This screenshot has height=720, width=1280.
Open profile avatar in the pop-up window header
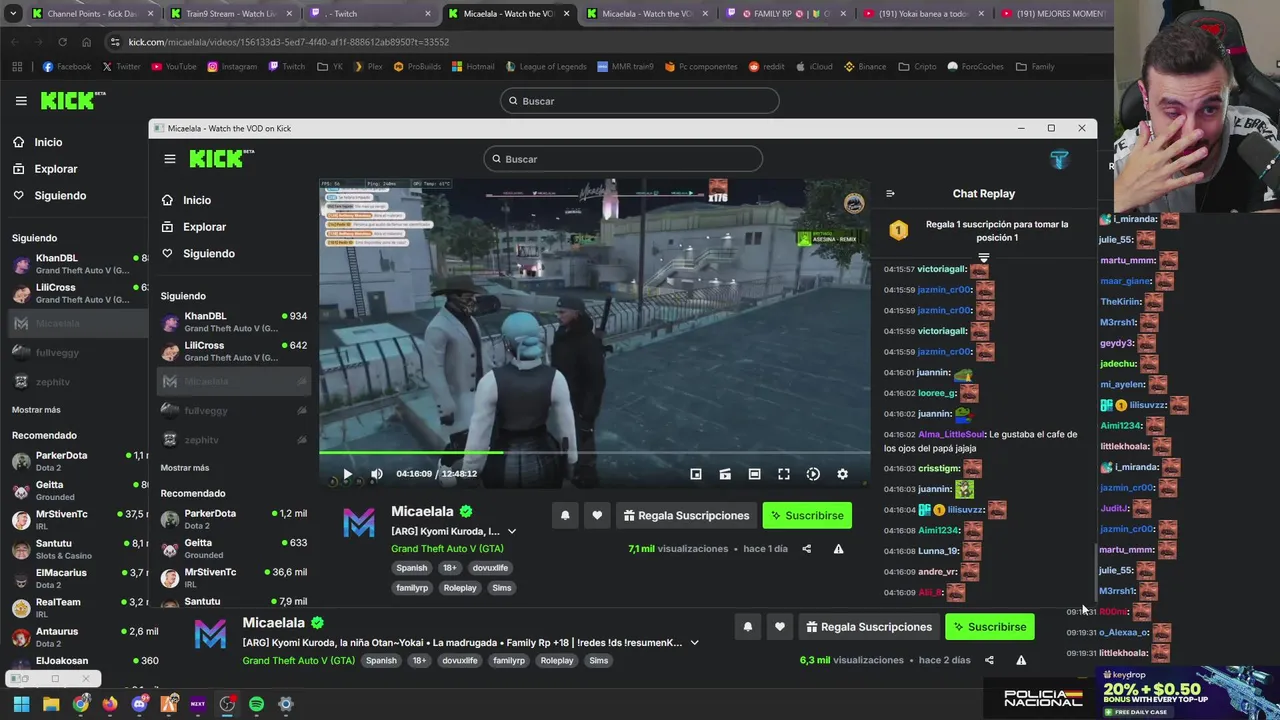(x=1059, y=159)
